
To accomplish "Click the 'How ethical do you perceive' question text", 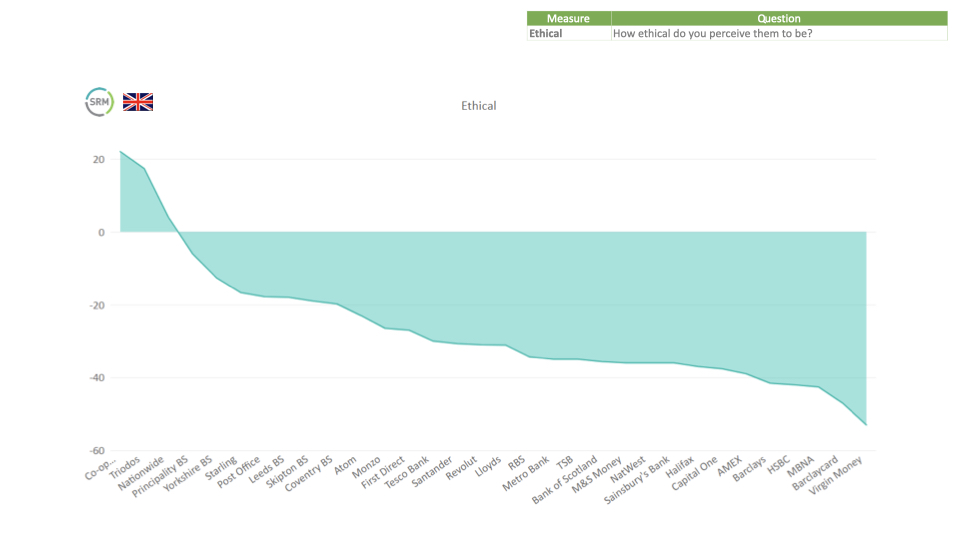I will pyautogui.click(x=712, y=33).
